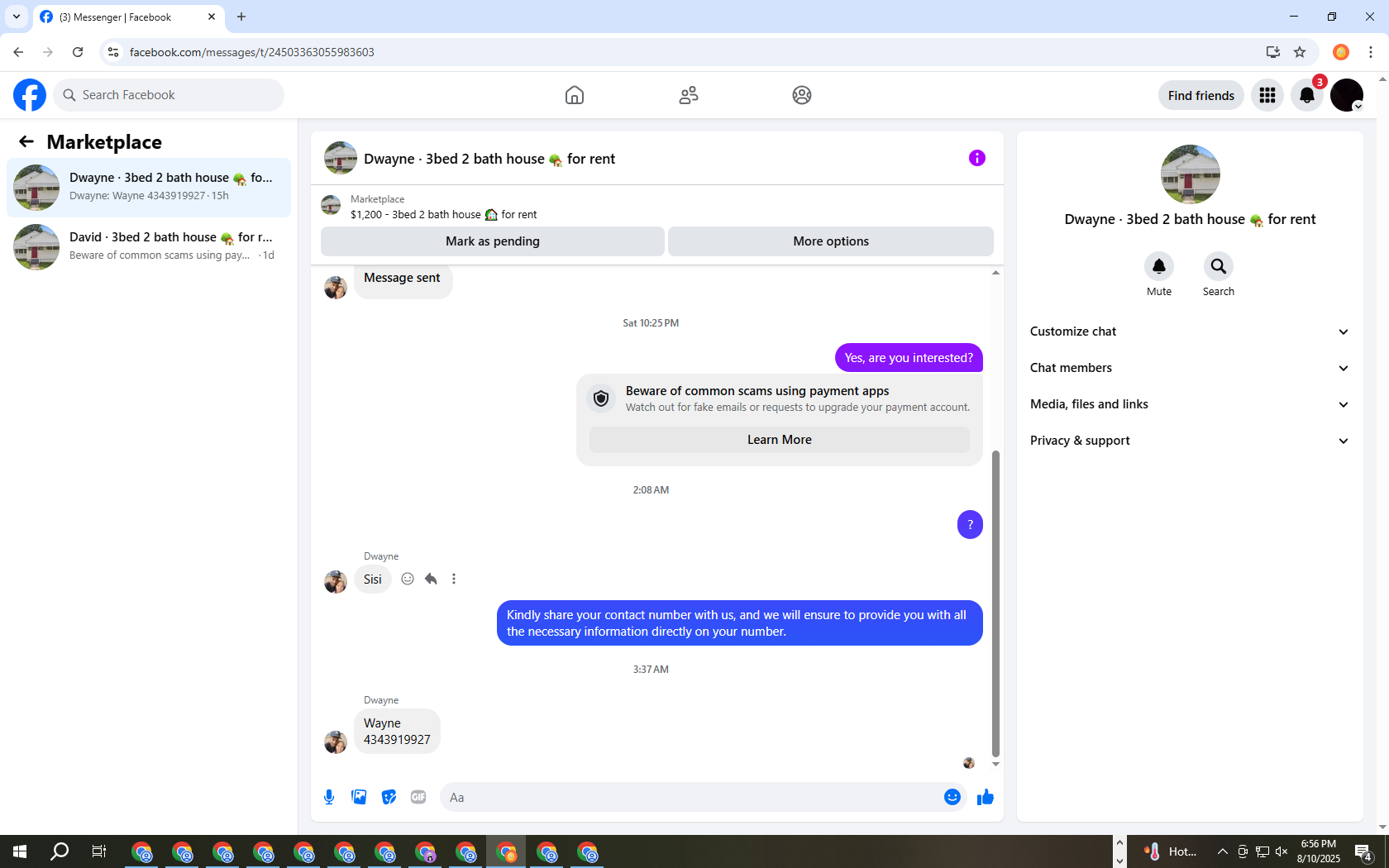This screenshot has height=868, width=1389.
Task: Open the Menu grid icon
Action: pyautogui.click(x=1267, y=95)
